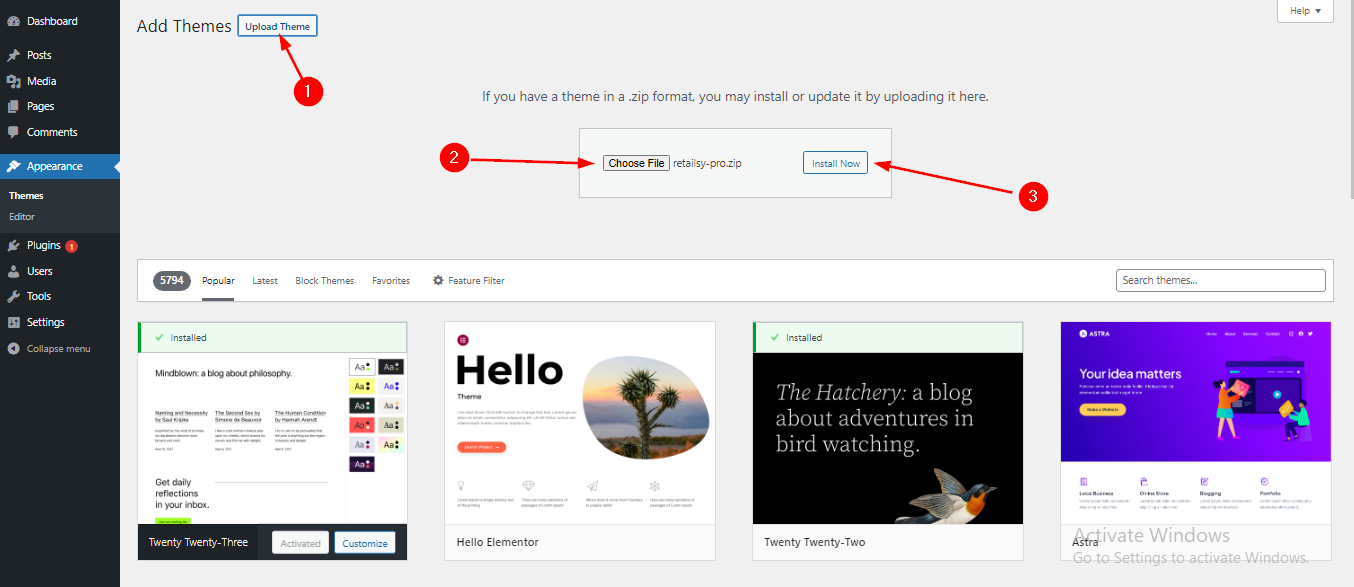Click the Plugins update count badge

(x=72, y=246)
